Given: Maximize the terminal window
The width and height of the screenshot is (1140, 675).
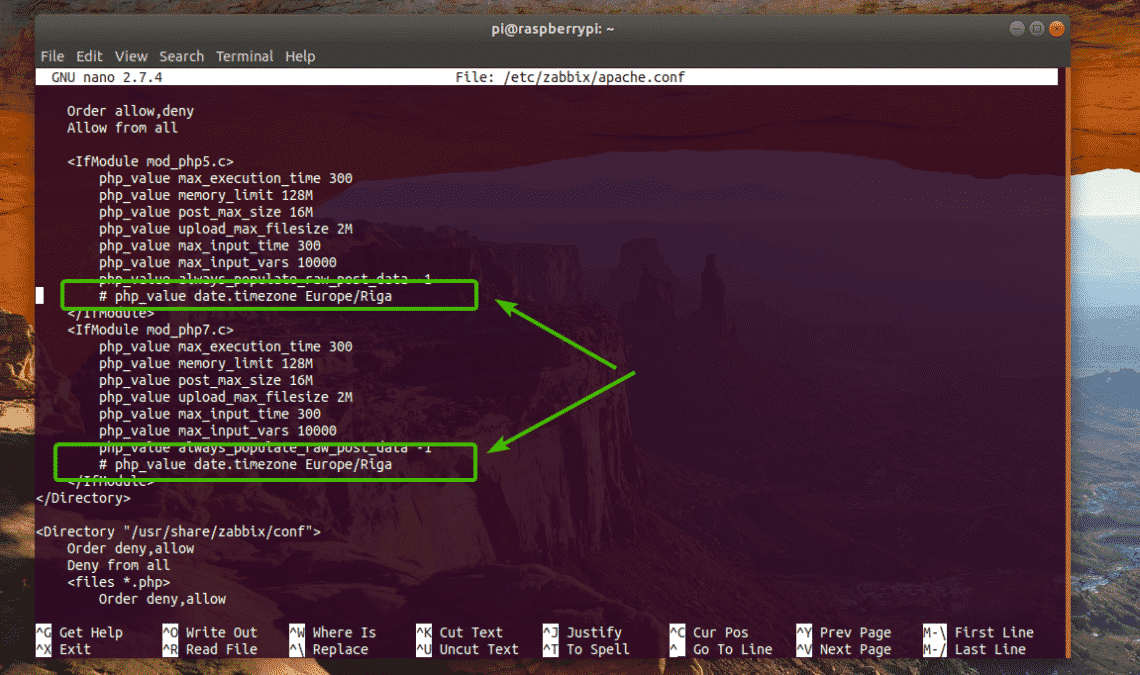Looking at the screenshot, I should coord(1036,28).
